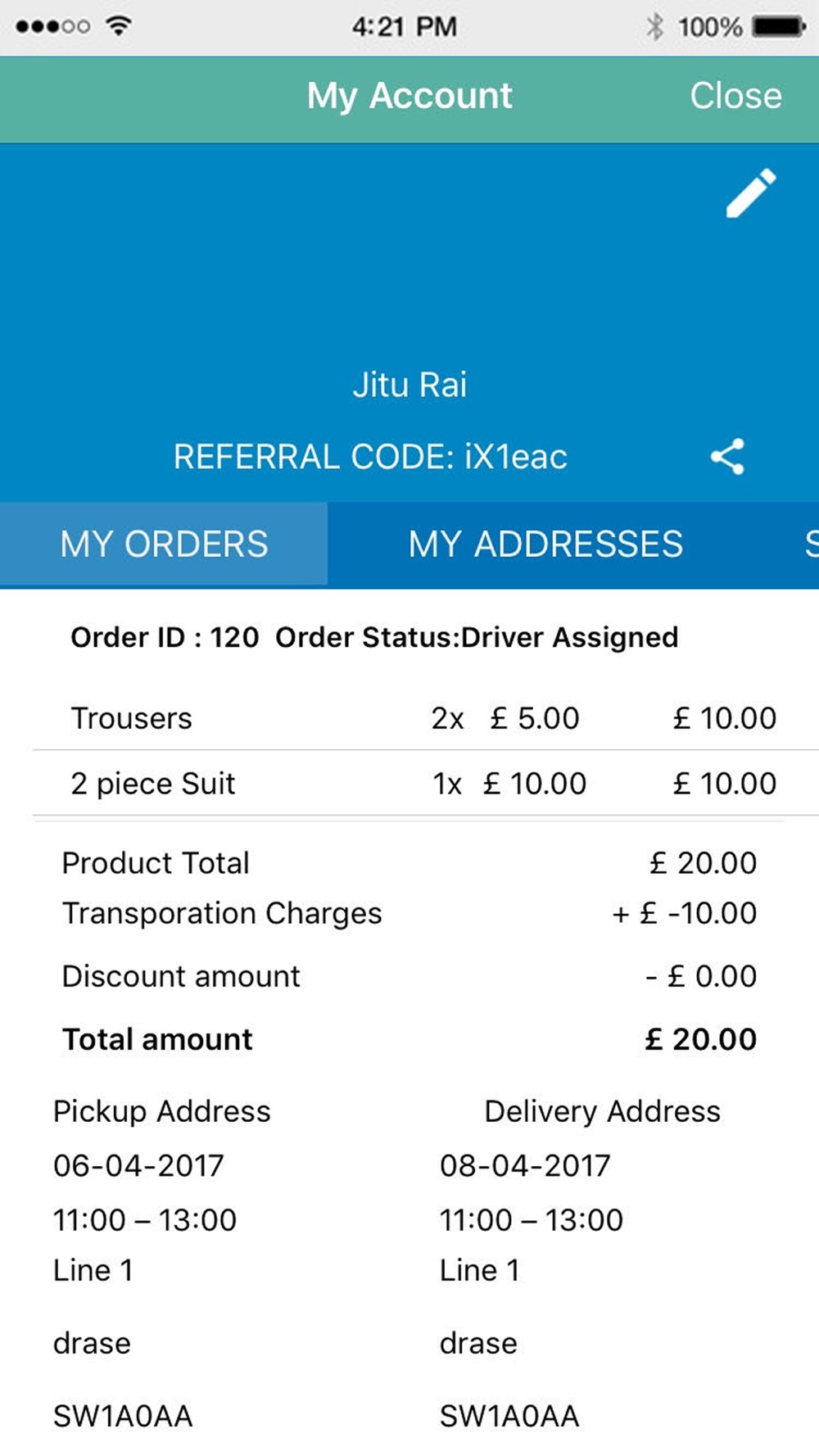The width and height of the screenshot is (819, 1456).
Task: Tap the Transporation Charges row
Action: pos(409,913)
